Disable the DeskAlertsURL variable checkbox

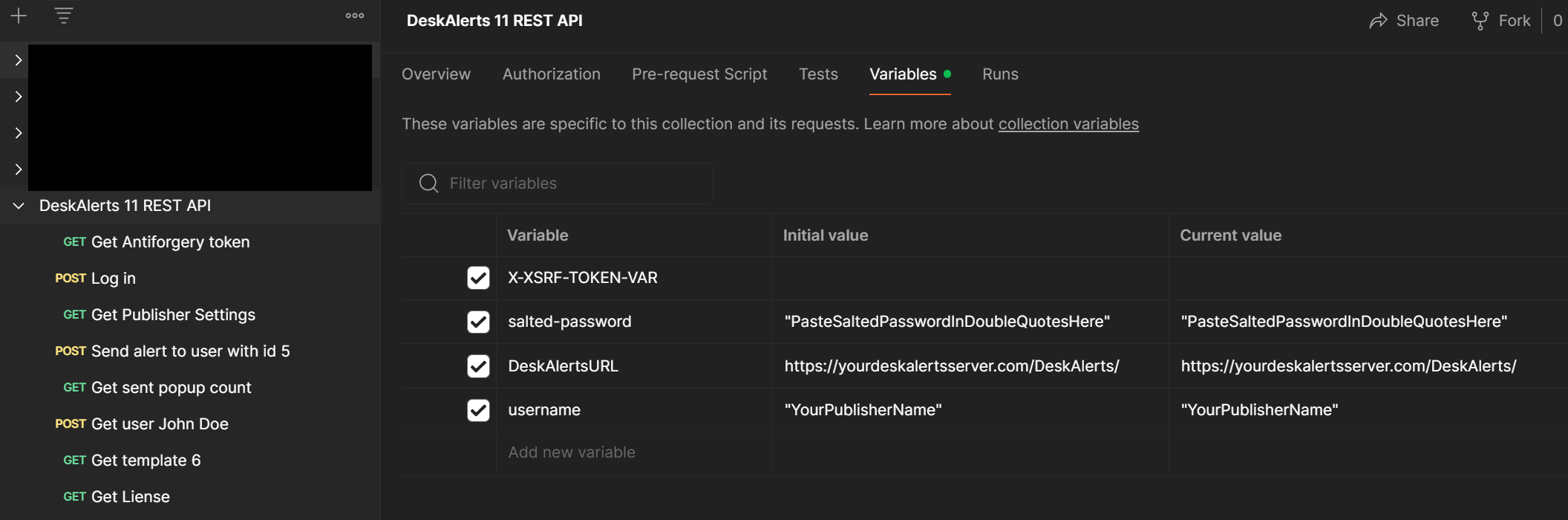[478, 366]
